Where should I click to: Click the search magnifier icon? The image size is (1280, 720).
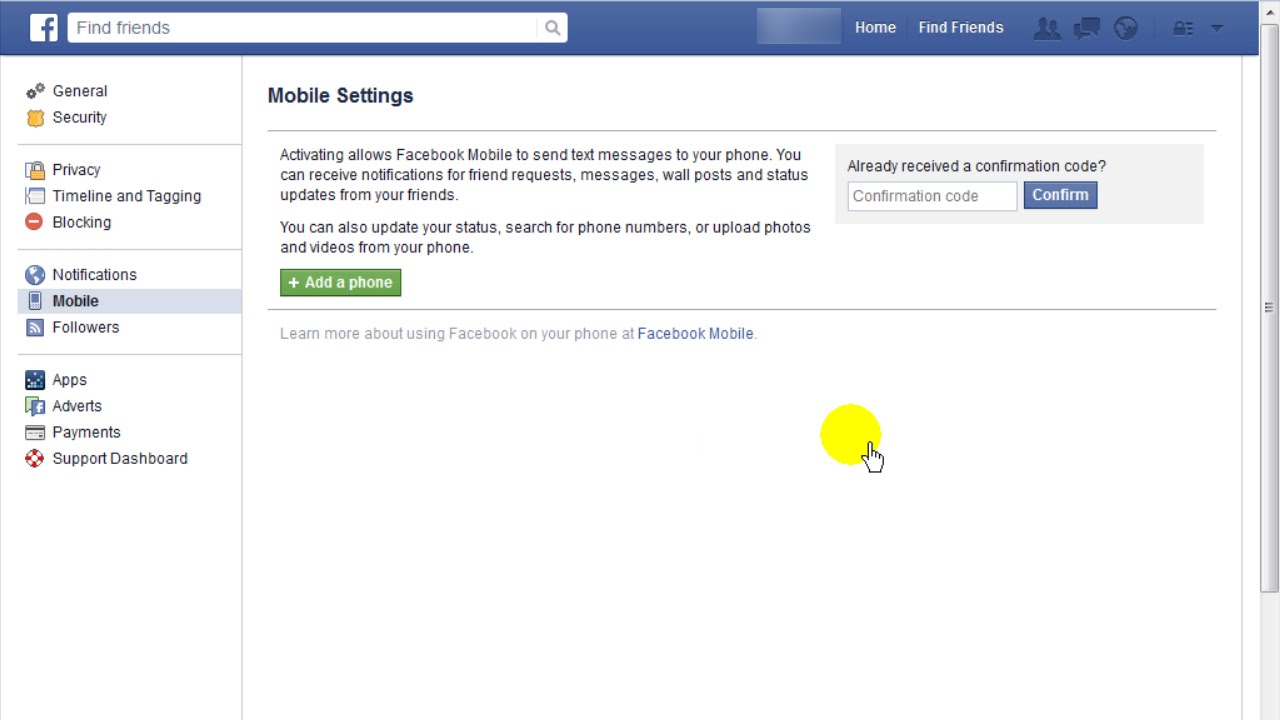point(552,28)
